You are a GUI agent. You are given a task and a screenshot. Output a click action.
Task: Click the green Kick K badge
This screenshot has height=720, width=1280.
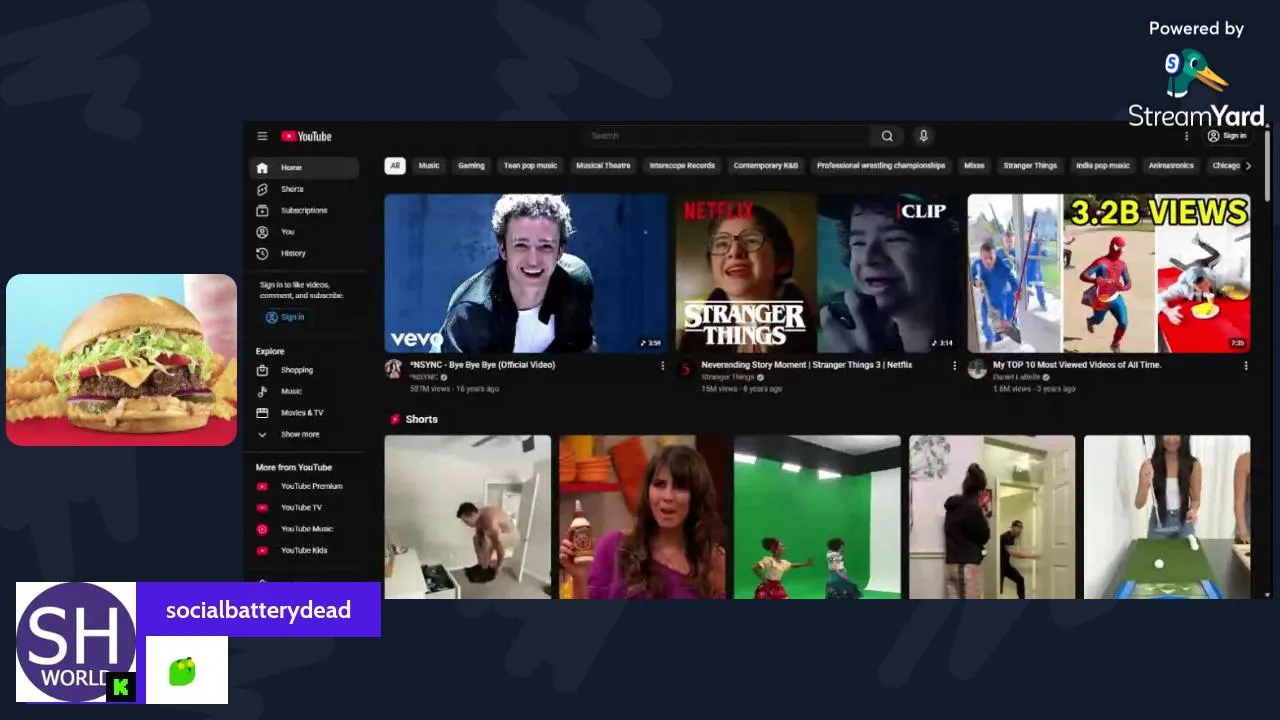point(121,687)
